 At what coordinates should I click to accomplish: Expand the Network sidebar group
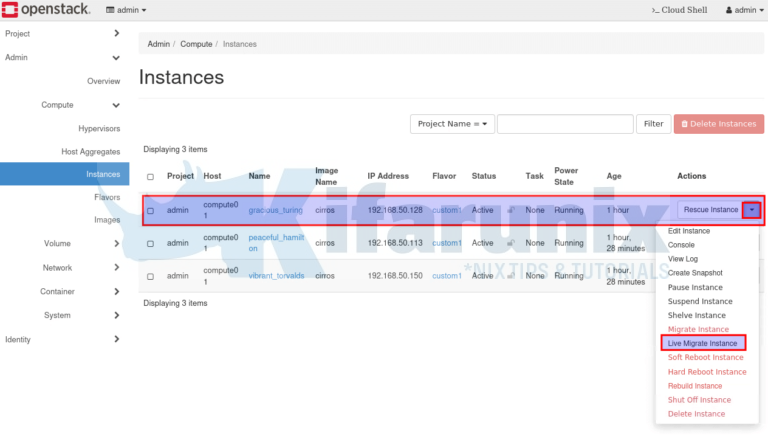click(x=116, y=267)
